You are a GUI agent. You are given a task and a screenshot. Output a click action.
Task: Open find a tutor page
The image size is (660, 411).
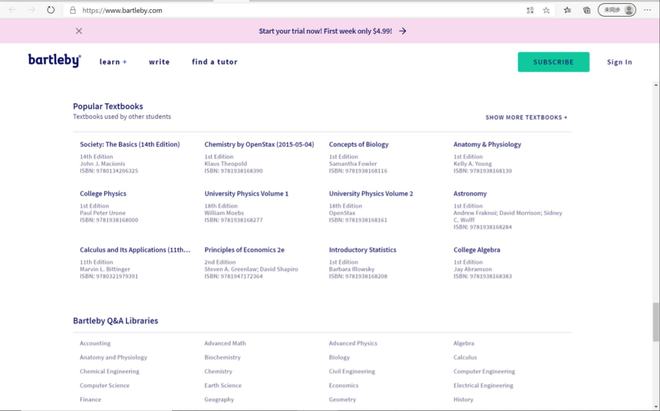(x=213, y=62)
